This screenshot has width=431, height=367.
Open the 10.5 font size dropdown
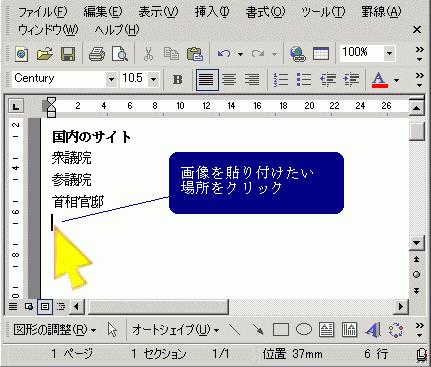point(154,80)
